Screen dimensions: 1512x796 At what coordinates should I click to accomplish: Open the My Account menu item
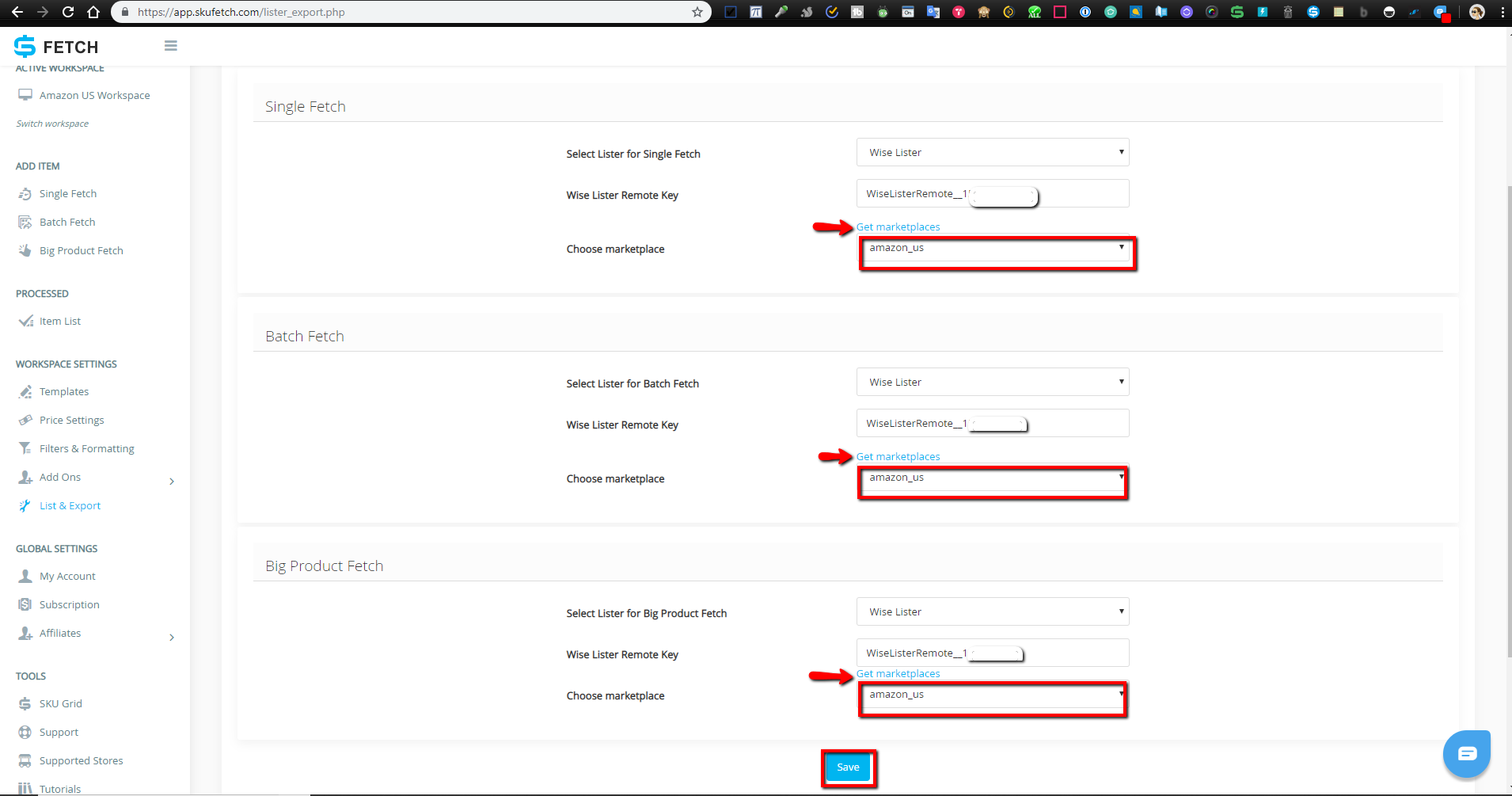coord(67,577)
